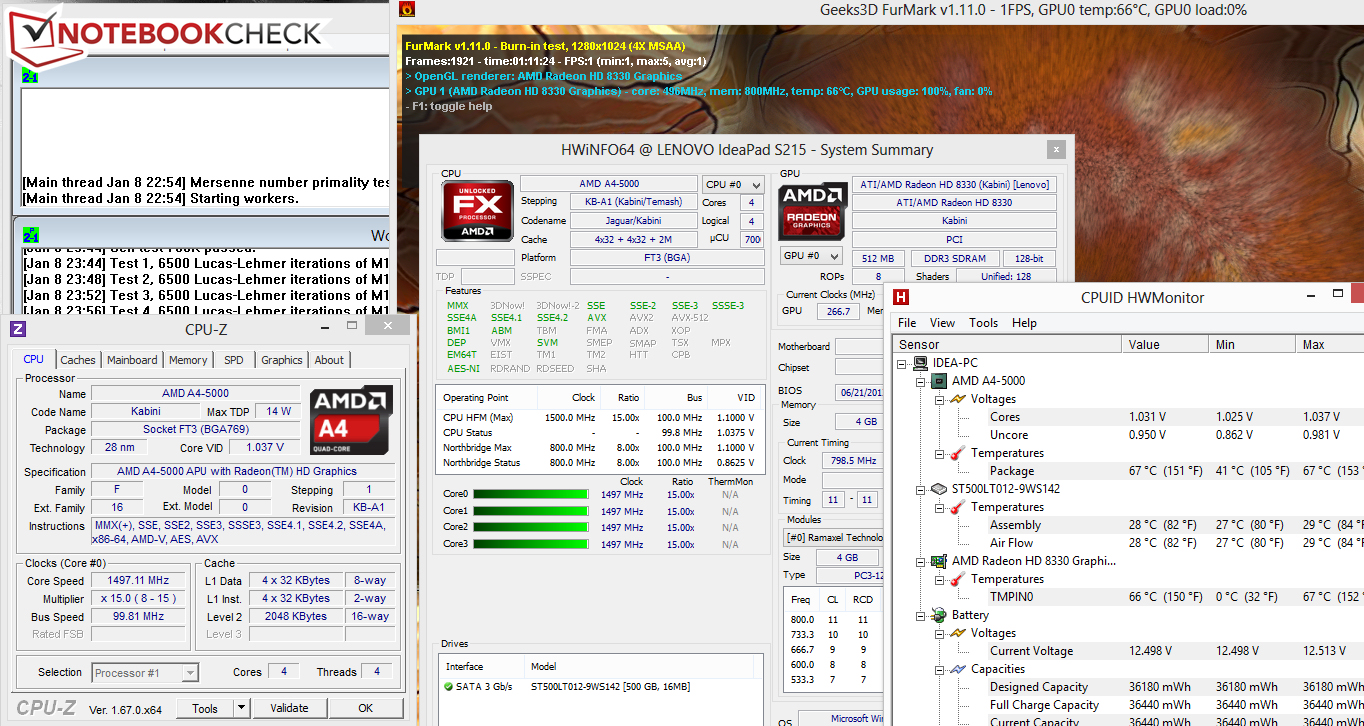1364x726 pixels.
Task: Switch to the Graphics tab in CPU-Z
Action: 281,360
